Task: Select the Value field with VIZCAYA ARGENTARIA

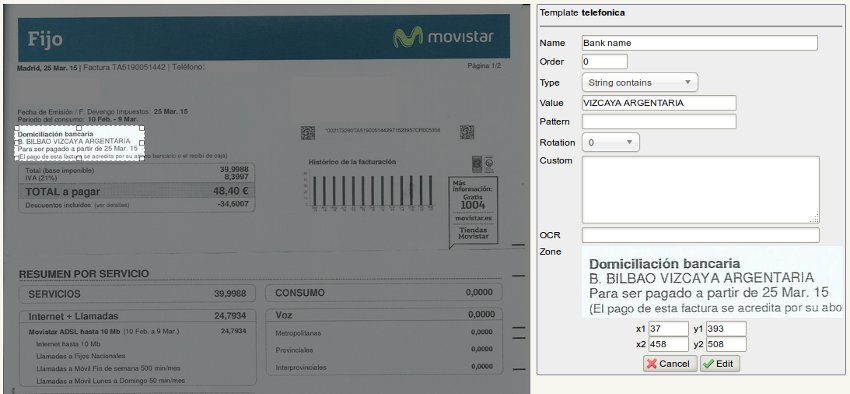Action: point(659,102)
